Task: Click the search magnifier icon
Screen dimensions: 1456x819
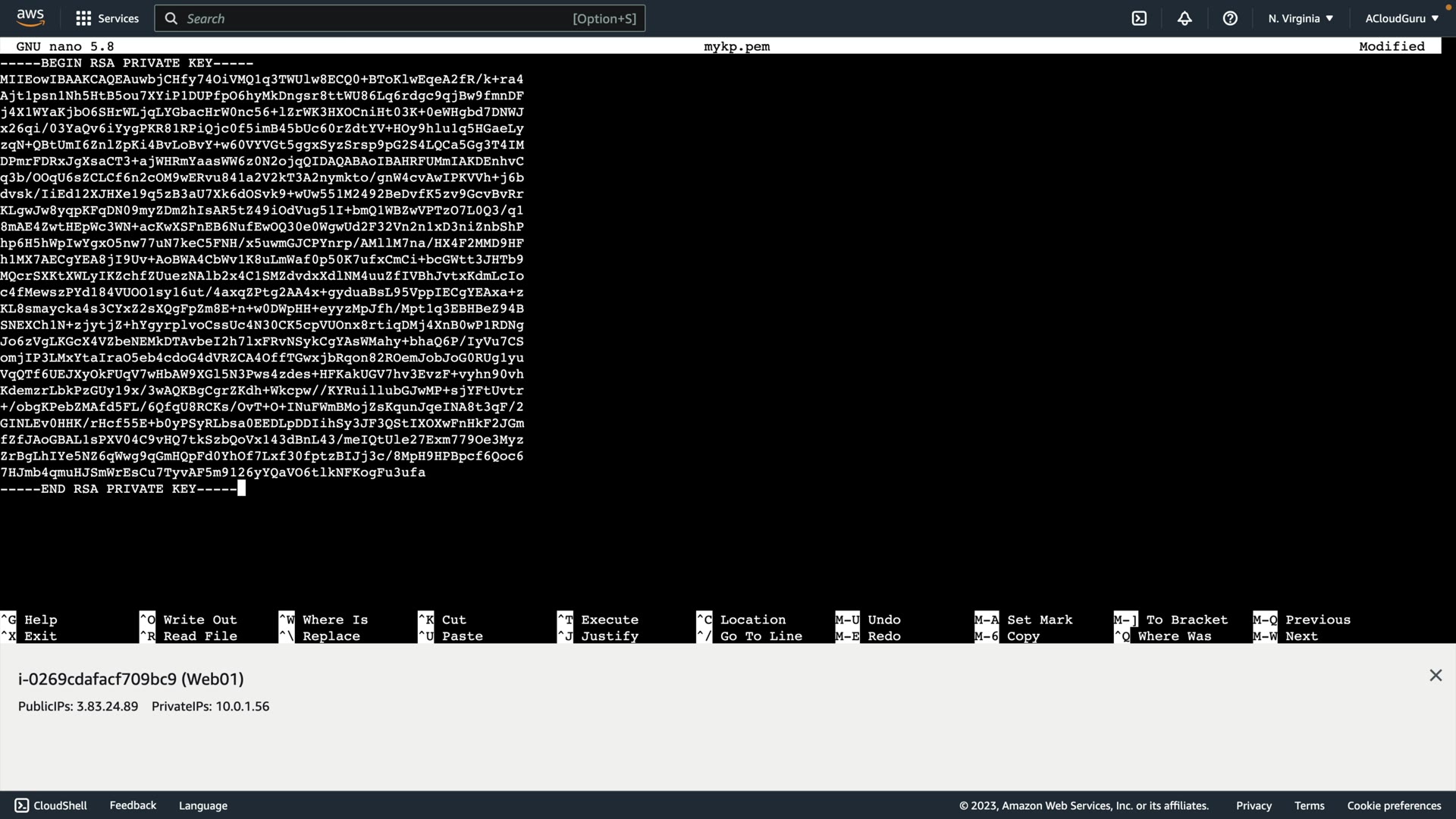Action: (x=171, y=18)
